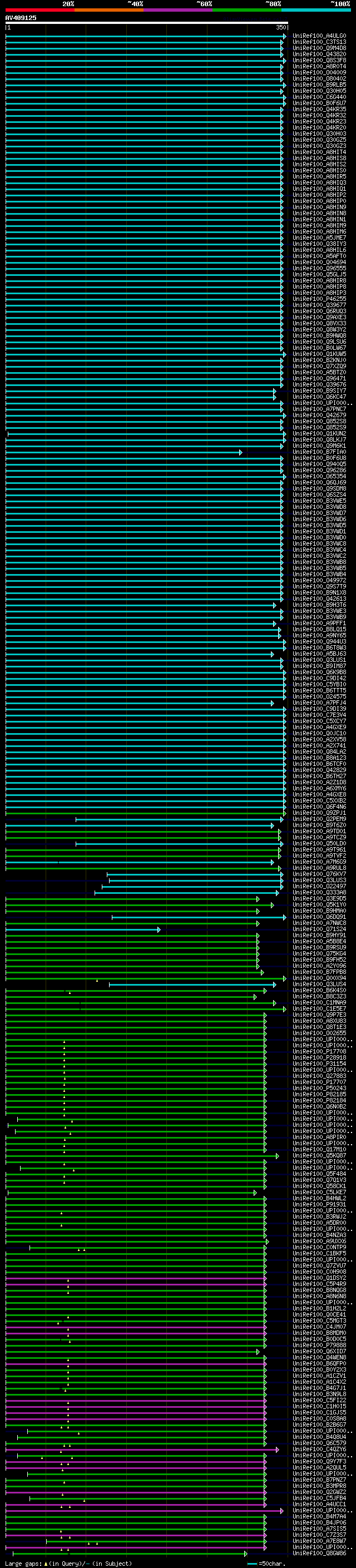
Task: Click UniRef100_O24575 hit label
Action: [319, 696]
